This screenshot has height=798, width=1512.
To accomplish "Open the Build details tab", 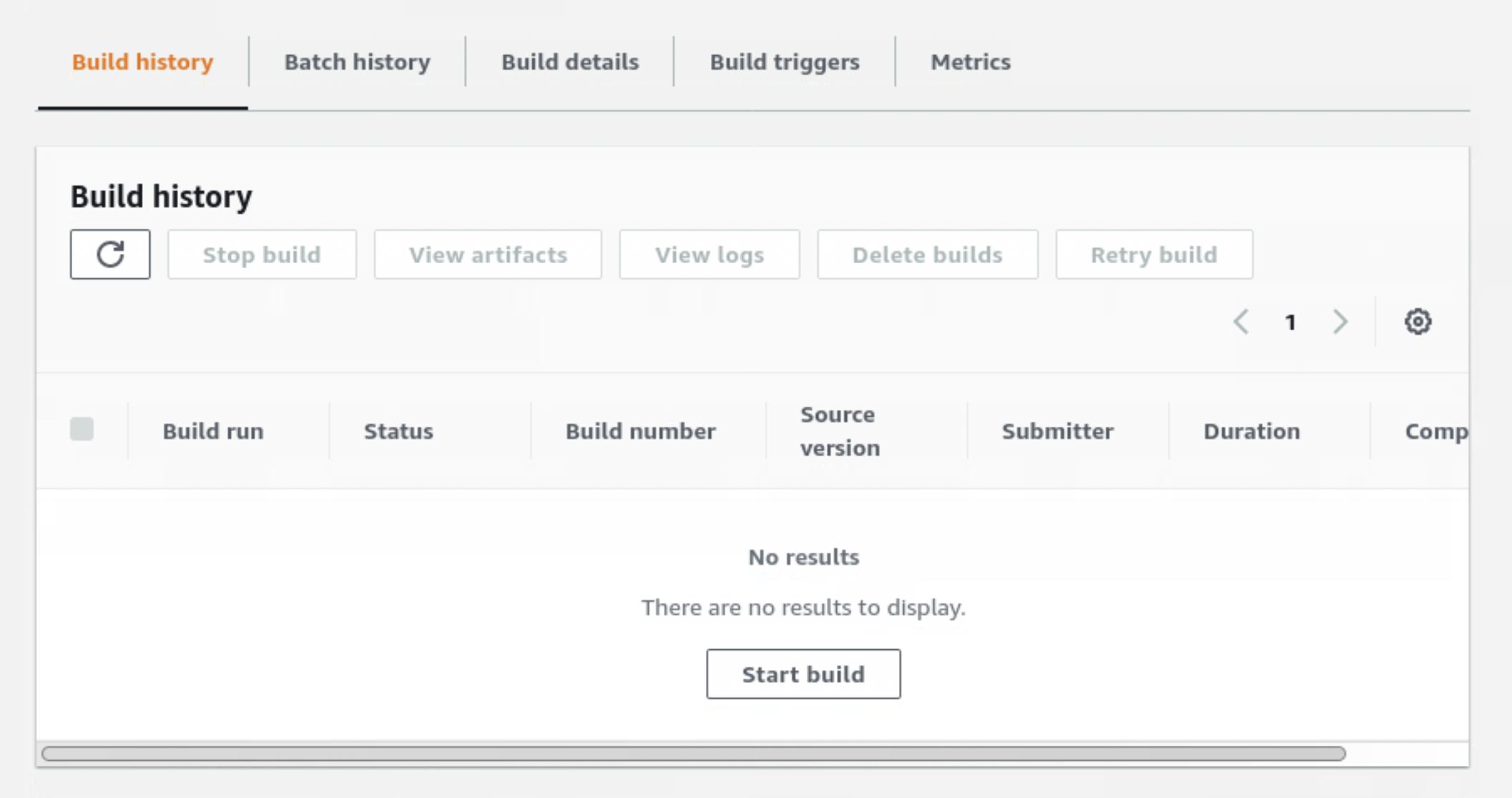I will pyautogui.click(x=569, y=62).
